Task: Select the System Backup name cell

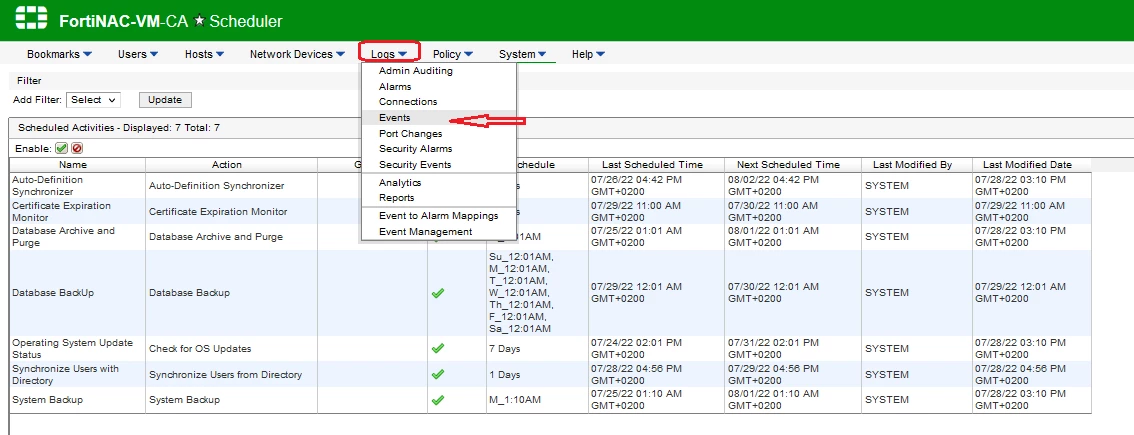Action: (77, 400)
